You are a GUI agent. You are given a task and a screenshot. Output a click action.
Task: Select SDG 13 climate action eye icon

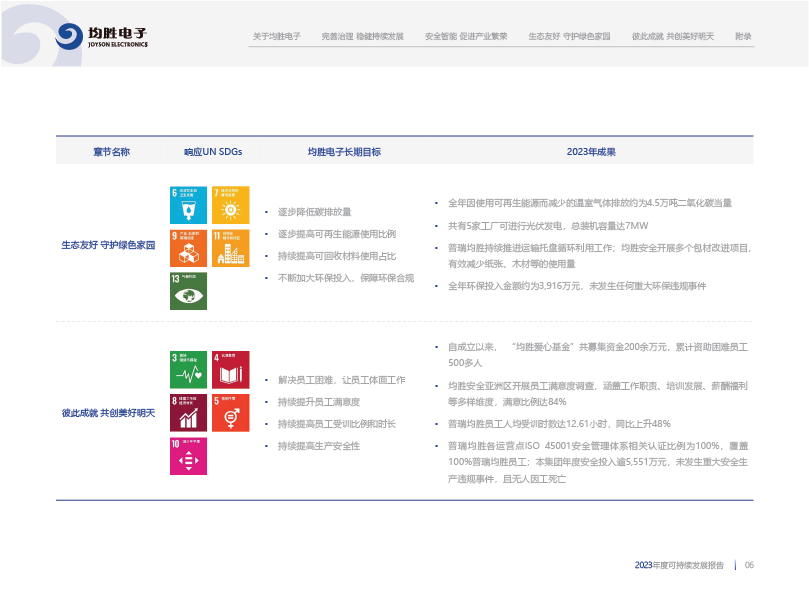pos(188,291)
